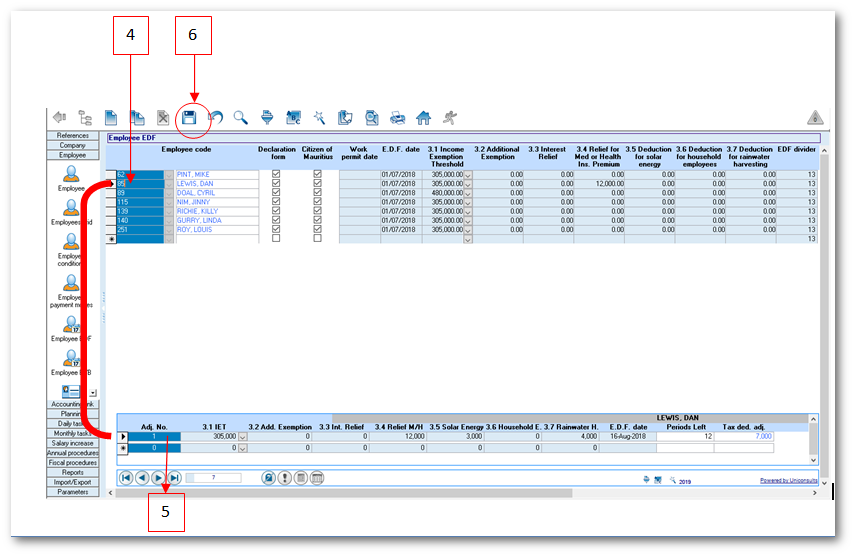
Task: Open the Reports section in left panel
Action: click(72, 472)
